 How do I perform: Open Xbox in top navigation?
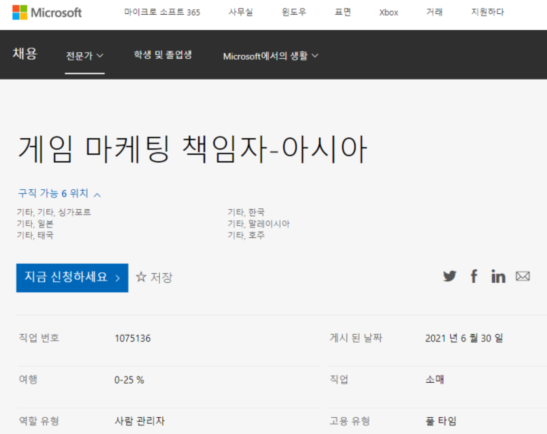(389, 13)
